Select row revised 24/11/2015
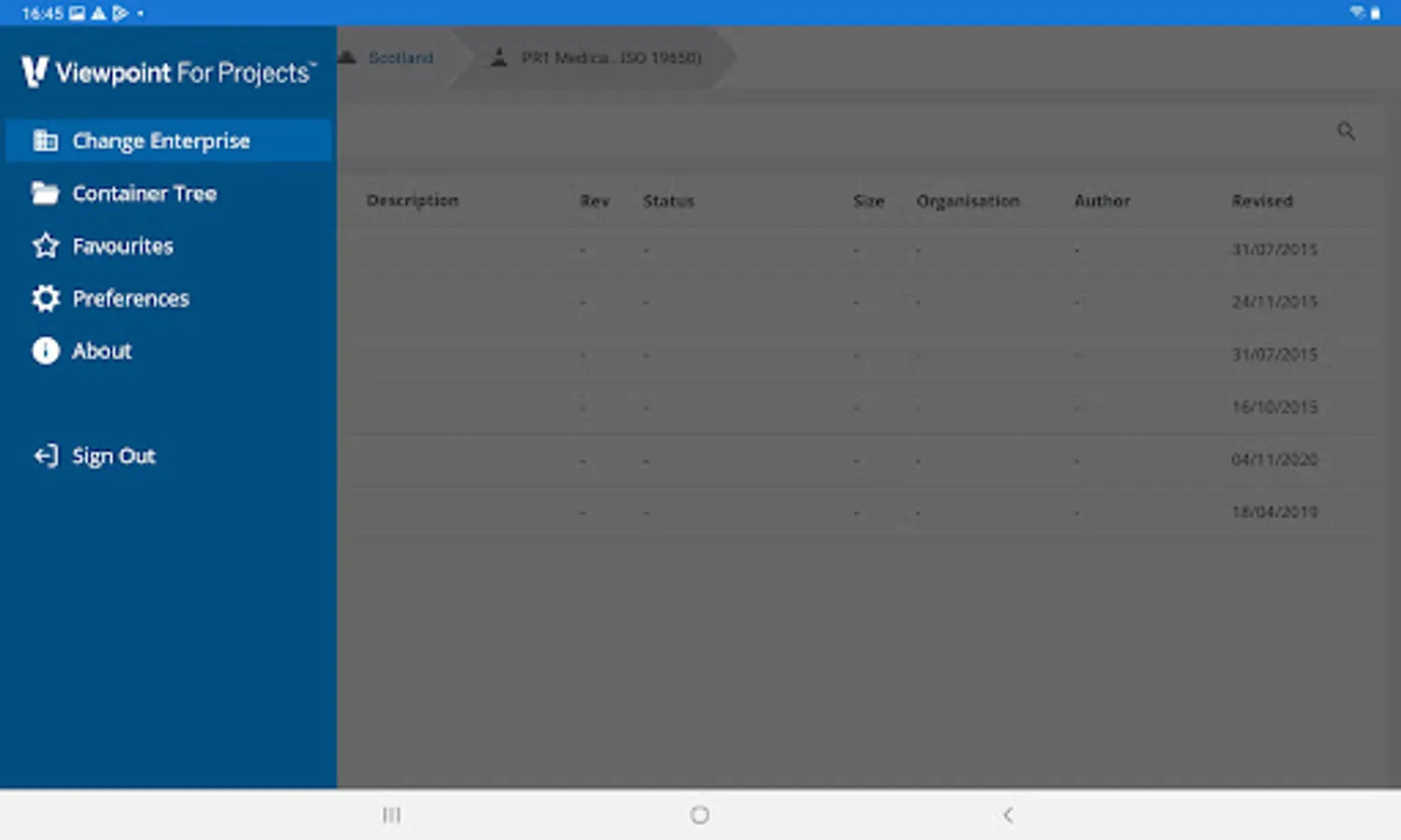This screenshot has height=840, width=1401. (863, 301)
